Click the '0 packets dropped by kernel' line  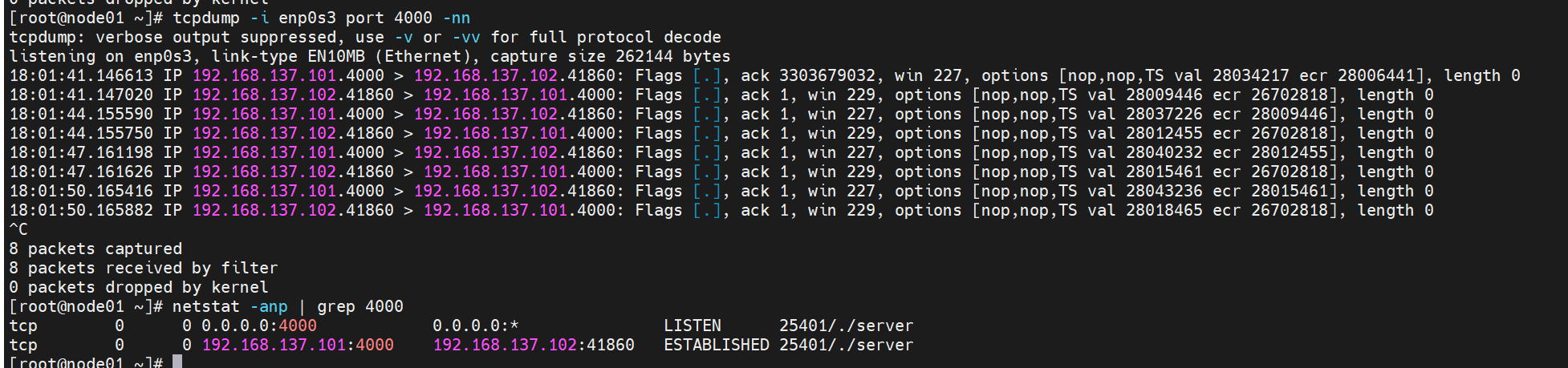[x=139, y=287]
